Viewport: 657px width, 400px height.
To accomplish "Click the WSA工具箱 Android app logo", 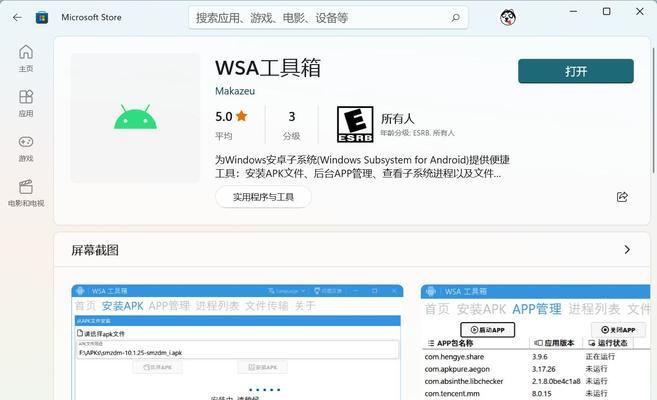I will coord(135,117).
